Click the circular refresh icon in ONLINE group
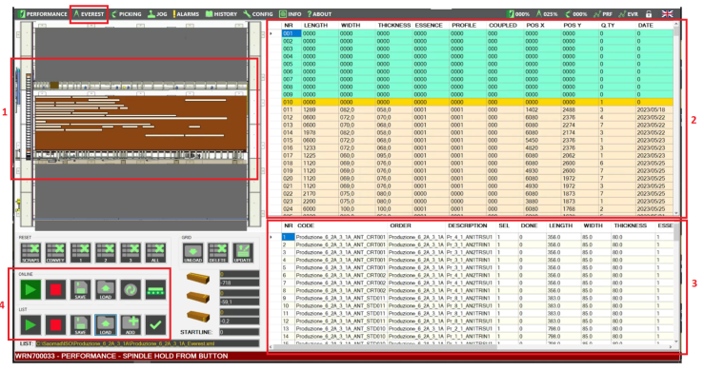The image size is (704, 371). tap(131, 290)
